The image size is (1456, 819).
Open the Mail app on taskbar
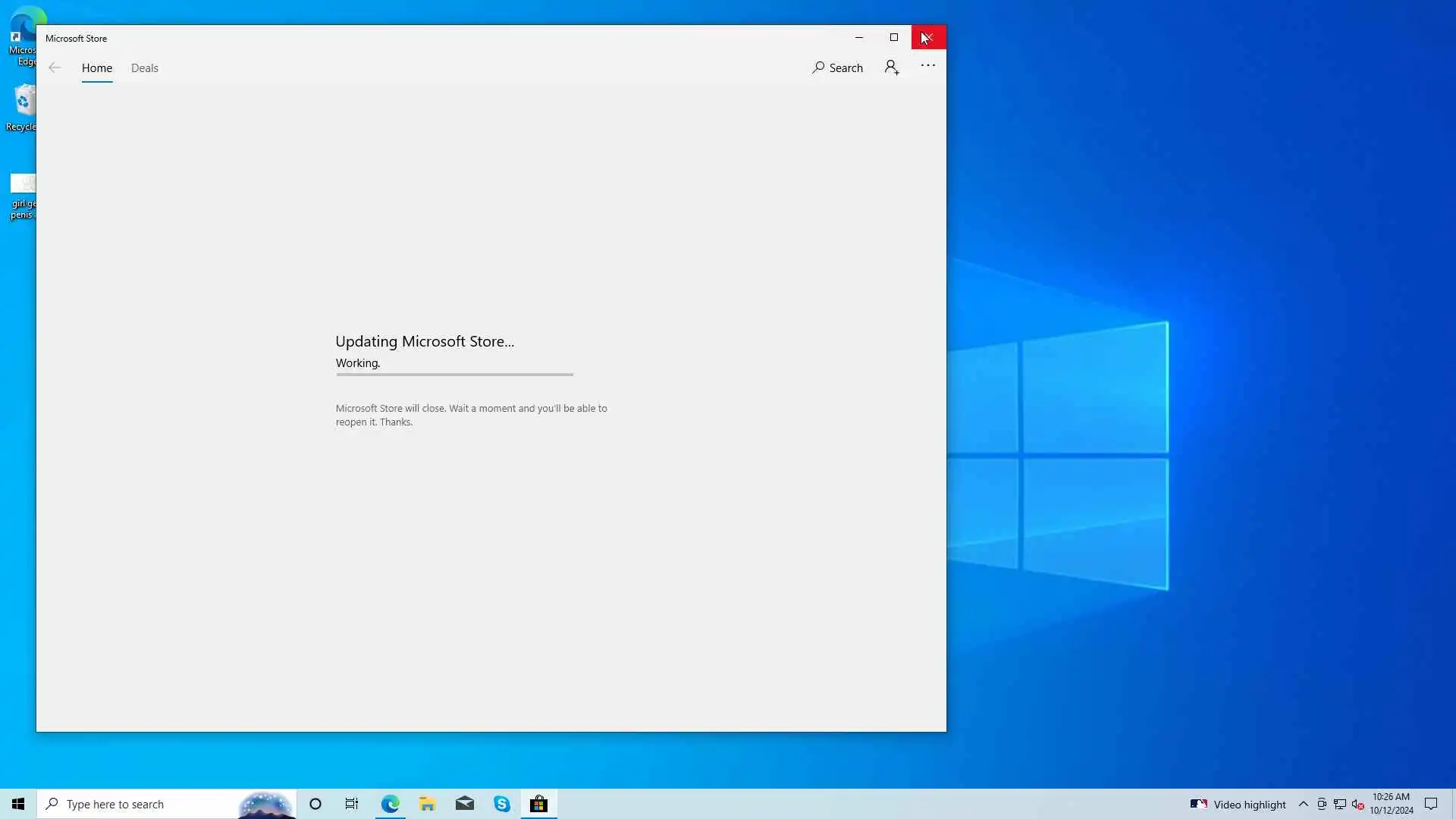click(465, 804)
